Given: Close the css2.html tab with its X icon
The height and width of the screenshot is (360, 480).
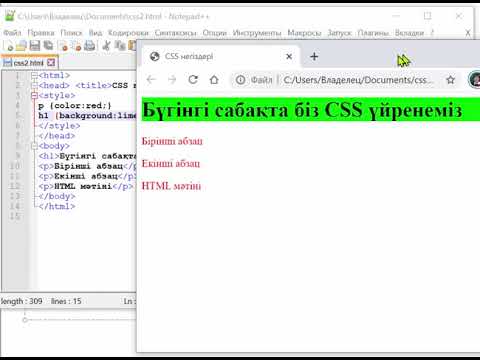Looking at the screenshot, I should coord(51,62).
